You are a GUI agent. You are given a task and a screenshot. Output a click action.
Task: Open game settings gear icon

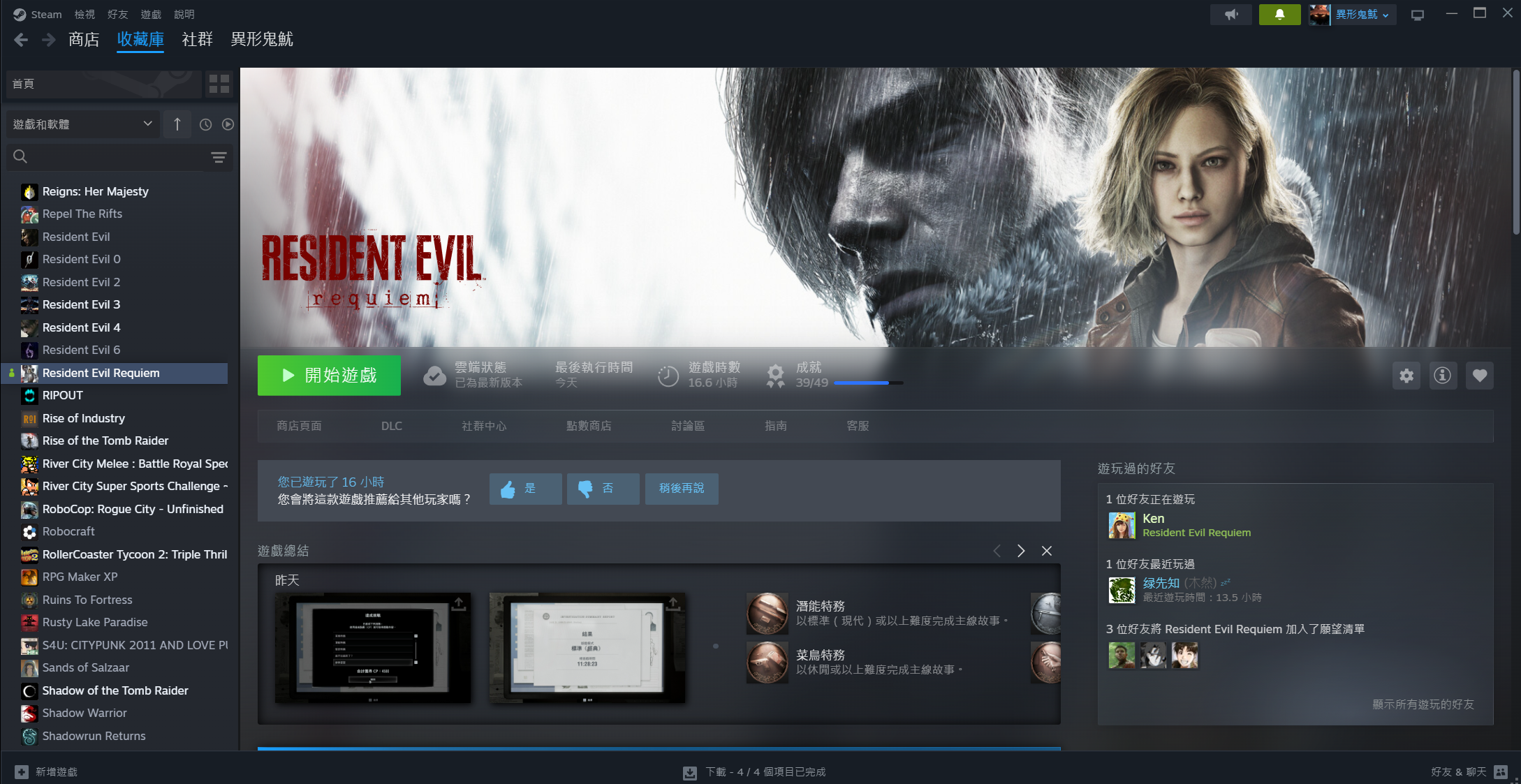[1406, 376]
